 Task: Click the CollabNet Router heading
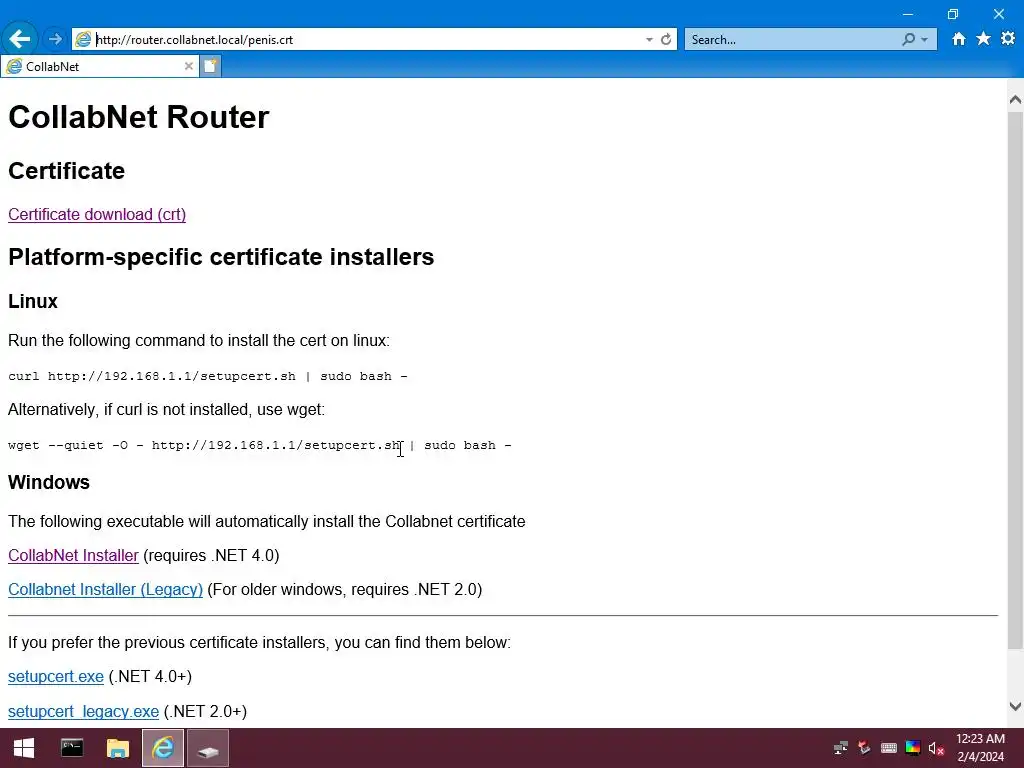click(x=138, y=117)
